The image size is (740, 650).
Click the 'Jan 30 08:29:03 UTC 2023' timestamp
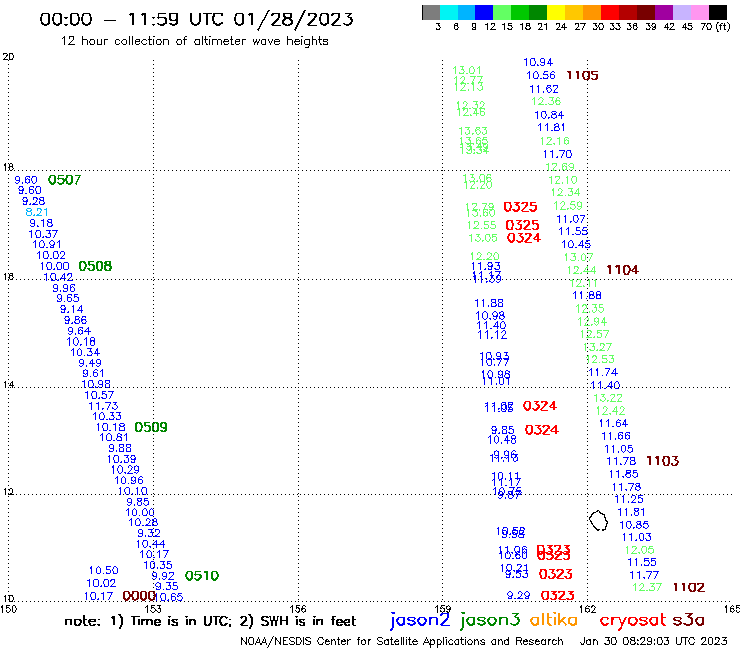[654, 641]
